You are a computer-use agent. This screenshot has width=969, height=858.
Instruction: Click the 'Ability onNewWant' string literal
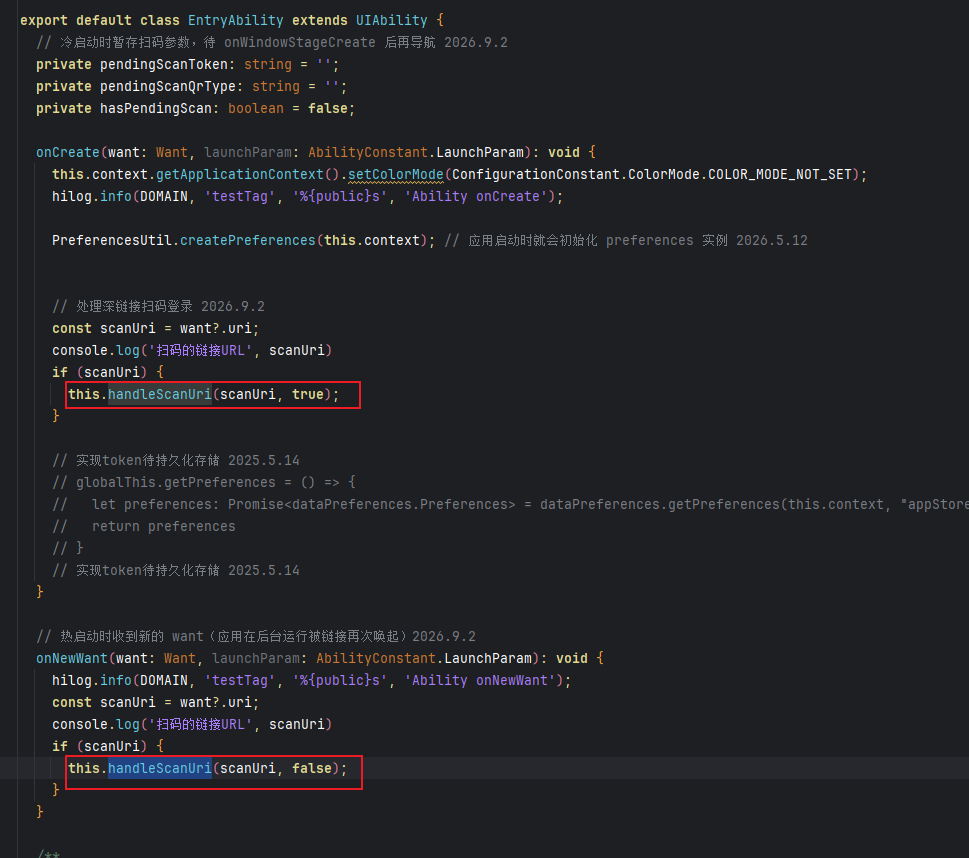coord(480,681)
